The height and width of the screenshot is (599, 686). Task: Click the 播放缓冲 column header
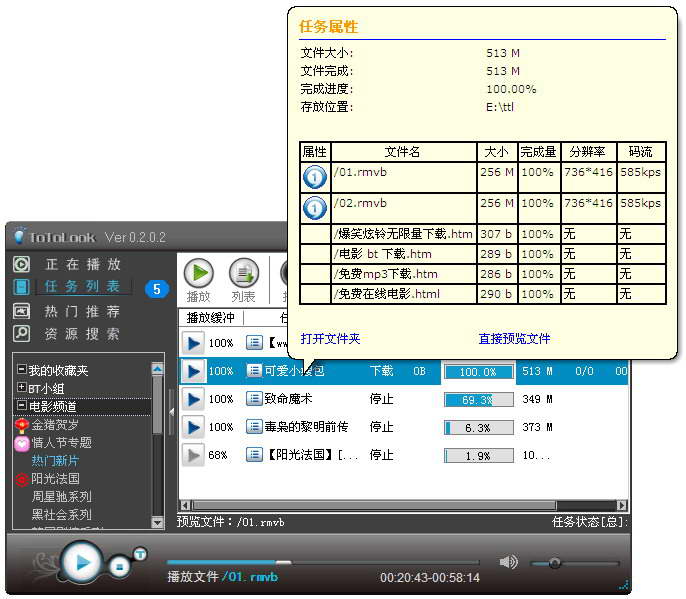(x=211, y=317)
